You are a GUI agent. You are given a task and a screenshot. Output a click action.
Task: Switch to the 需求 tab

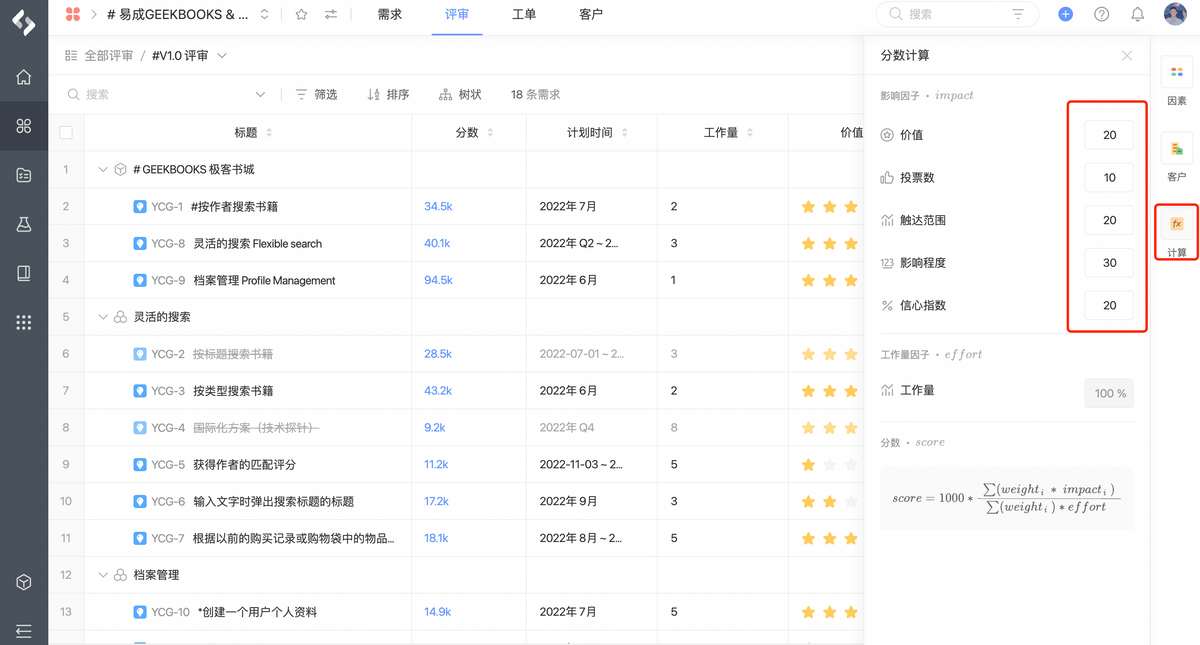click(x=390, y=14)
